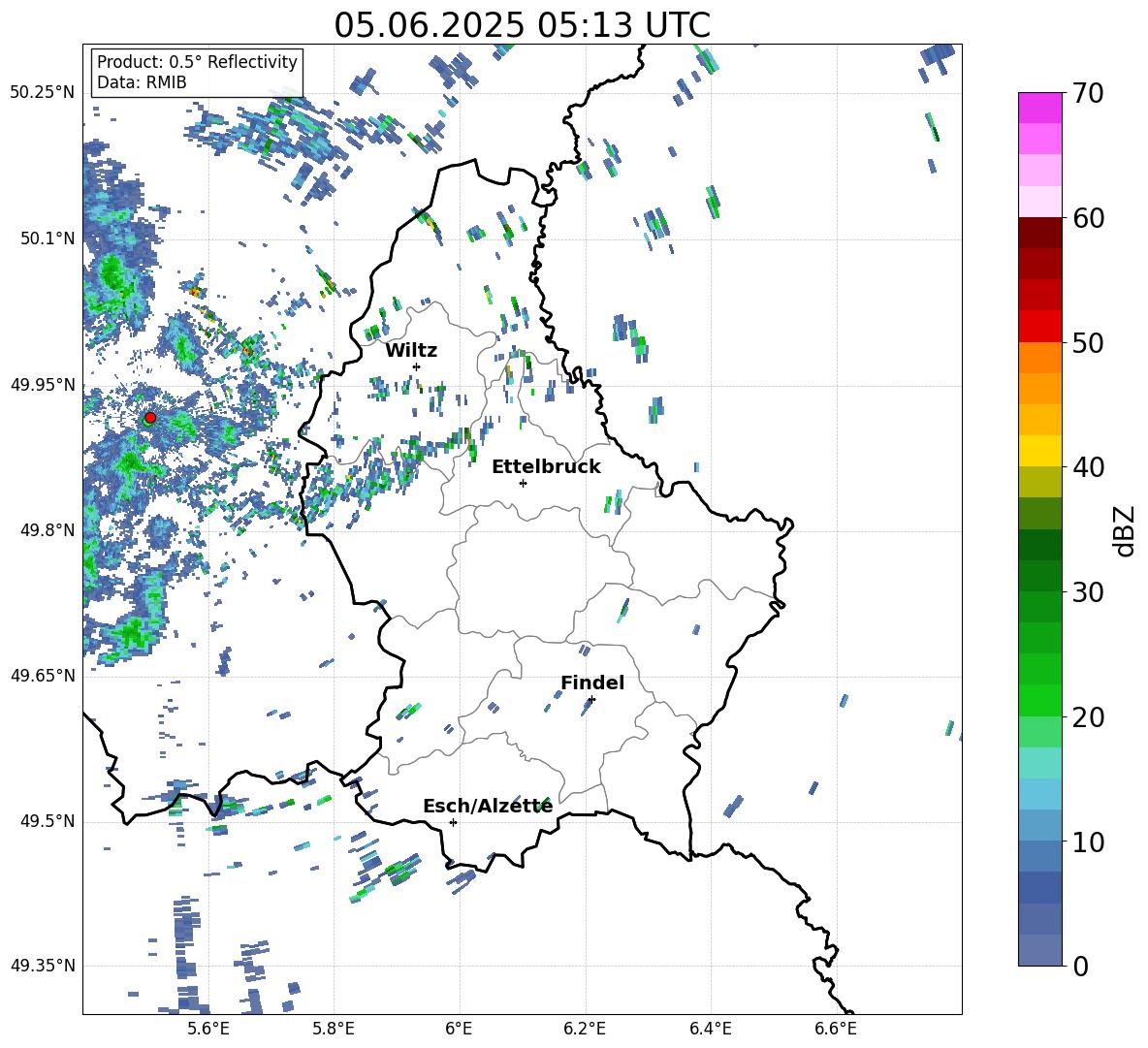Image resolution: width=1148 pixels, height=1048 pixels.
Task: Click the yellow swatch near 40 dBZ
Action: pos(1039,451)
